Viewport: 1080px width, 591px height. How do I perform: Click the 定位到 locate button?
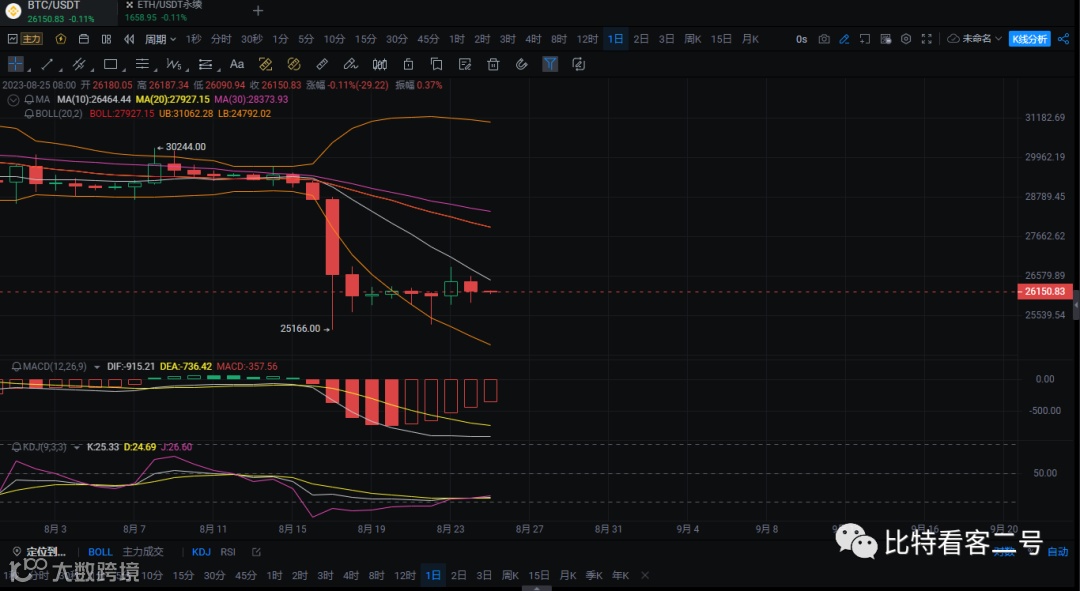[40, 552]
